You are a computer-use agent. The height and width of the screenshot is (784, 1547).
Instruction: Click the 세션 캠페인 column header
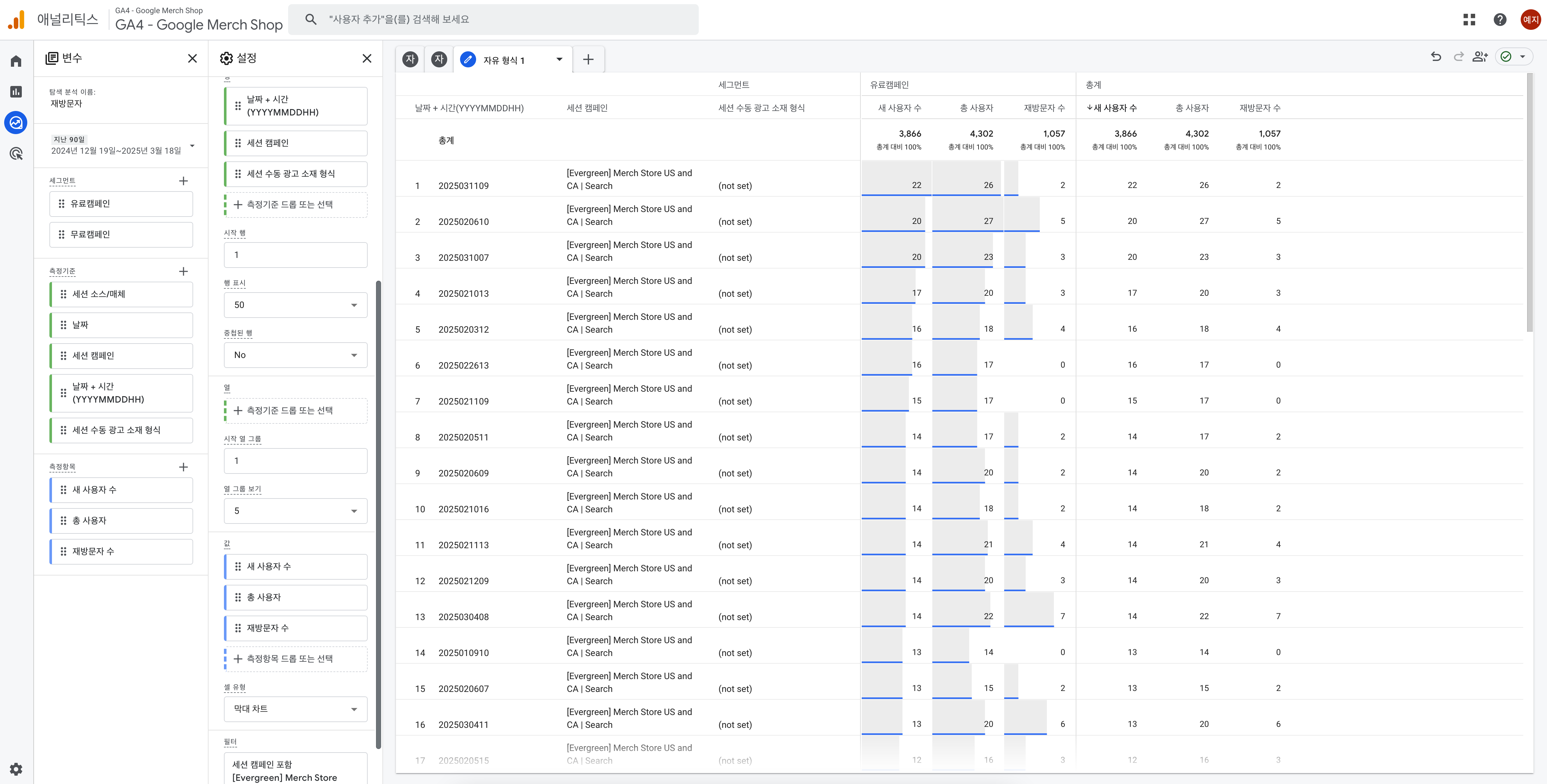click(x=587, y=108)
